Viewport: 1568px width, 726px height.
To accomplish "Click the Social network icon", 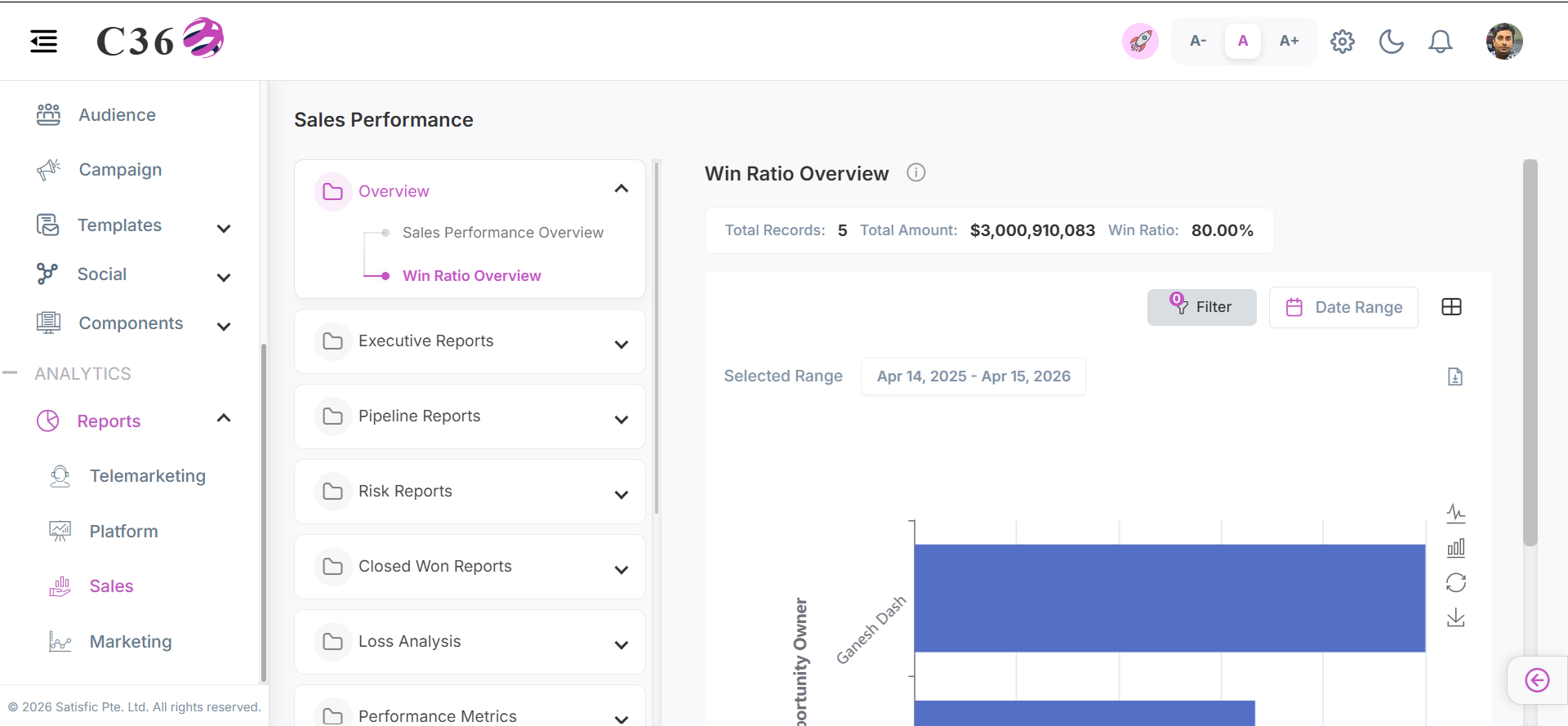I will [x=47, y=274].
